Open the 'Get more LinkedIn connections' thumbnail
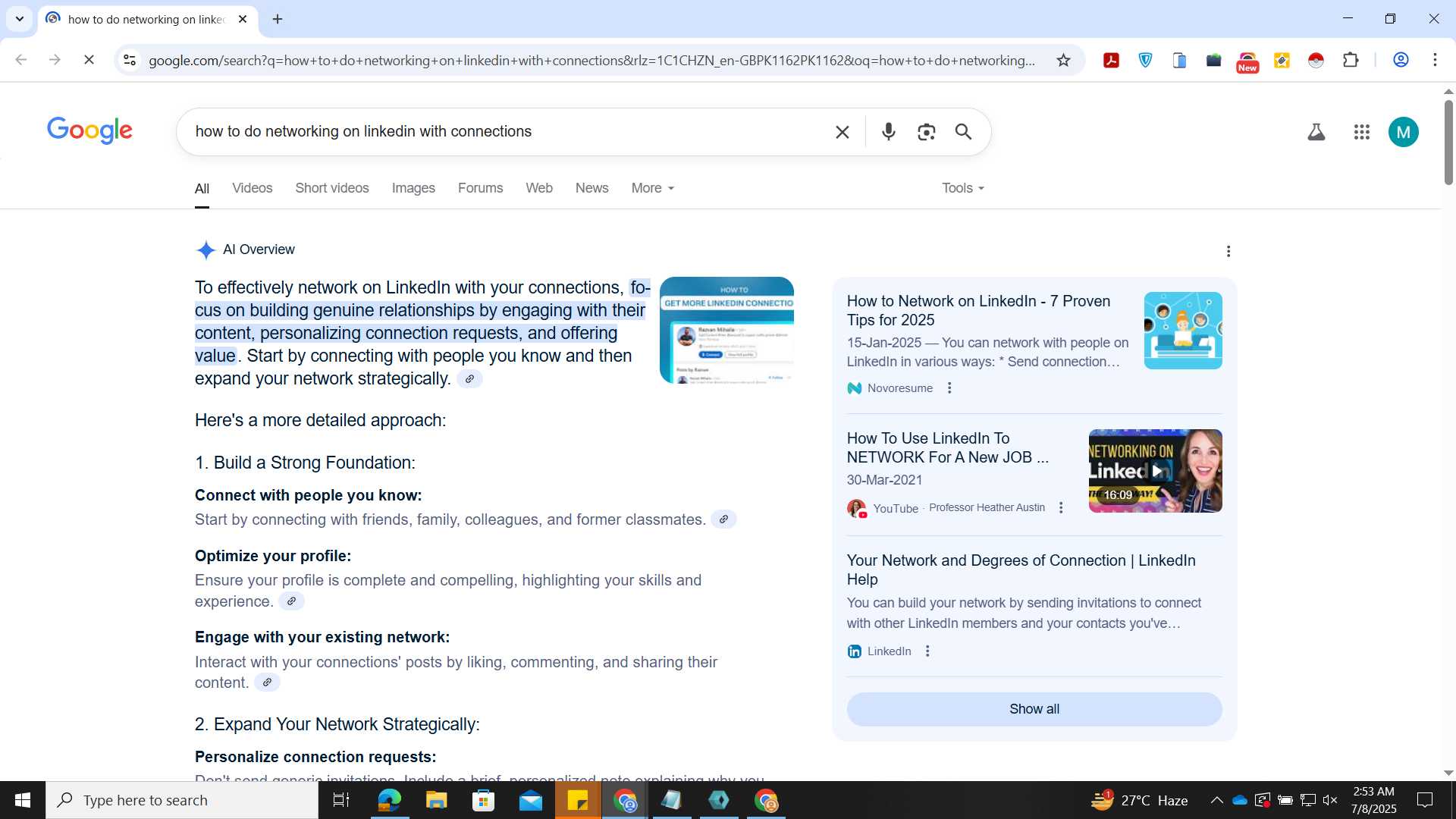1456x819 pixels. [x=726, y=330]
